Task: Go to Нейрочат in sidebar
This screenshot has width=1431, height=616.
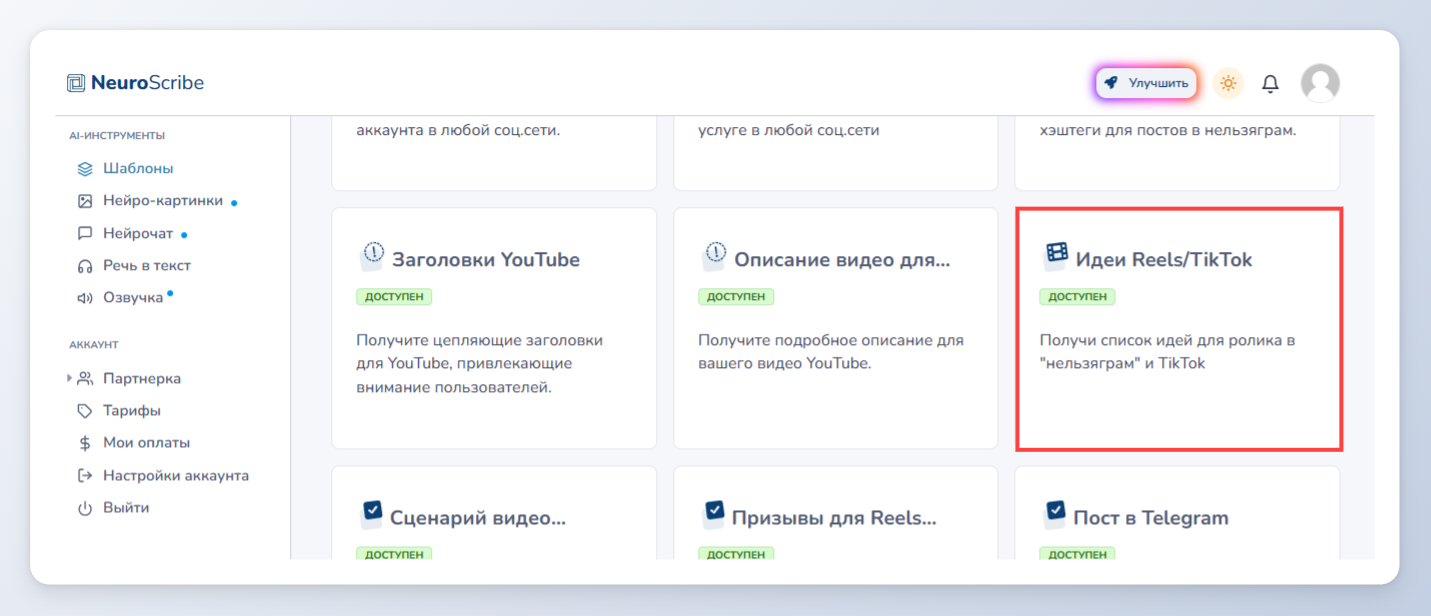Action: (x=138, y=234)
